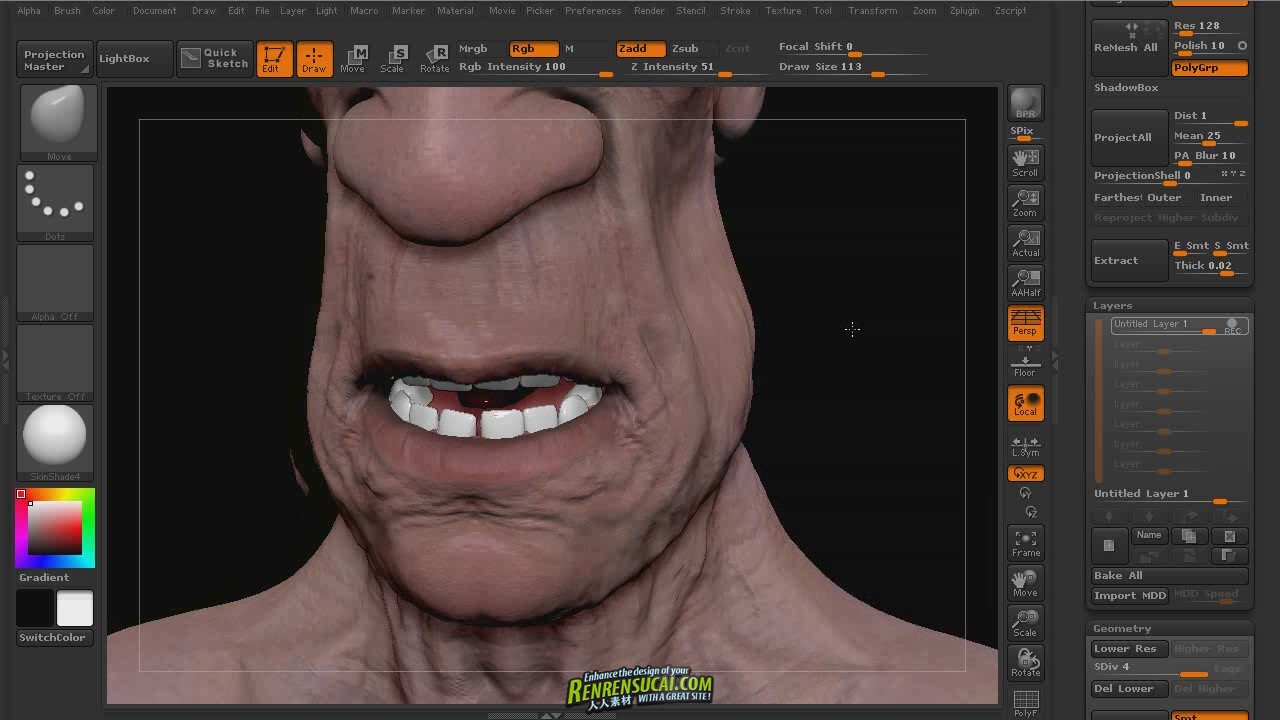Open the Brush menu

point(67,11)
